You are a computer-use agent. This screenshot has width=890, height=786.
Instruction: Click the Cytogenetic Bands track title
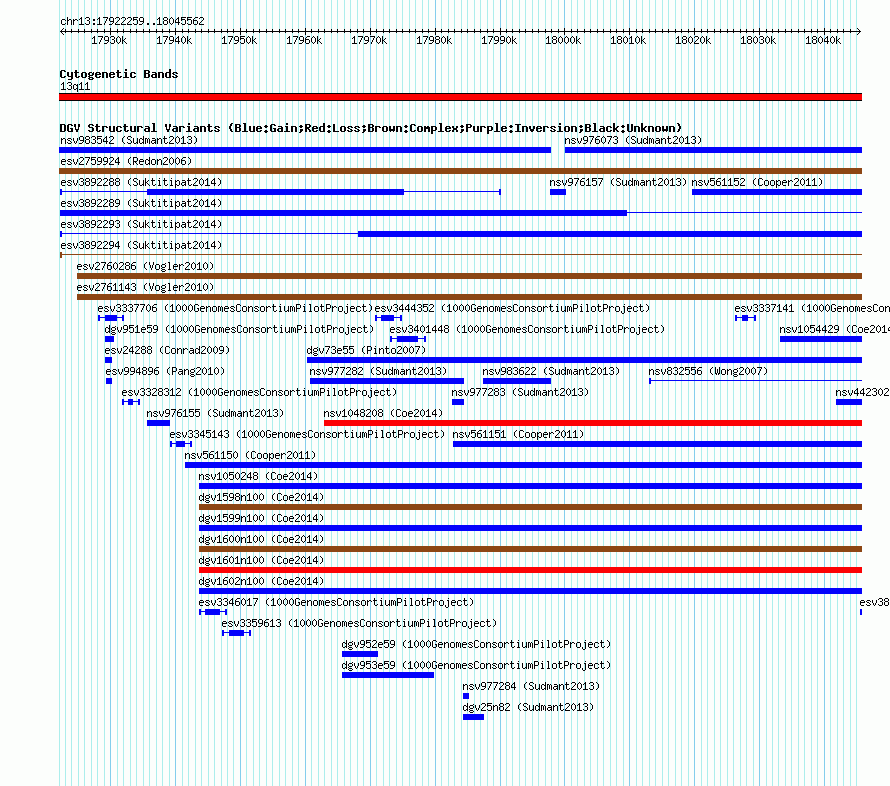119,74
